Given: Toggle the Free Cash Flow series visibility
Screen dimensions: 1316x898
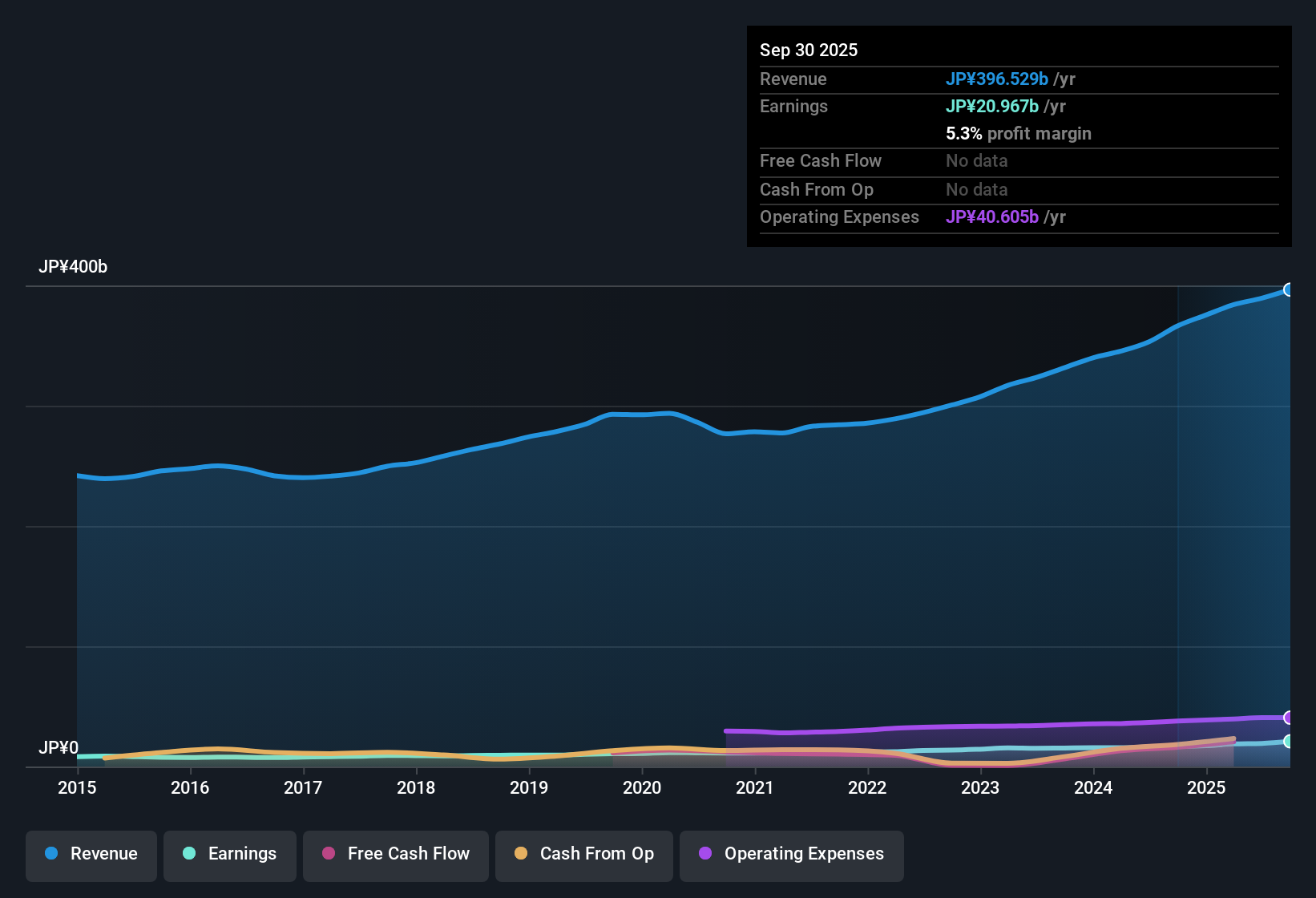Looking at the screenshot, I should [x=395, y=854].
